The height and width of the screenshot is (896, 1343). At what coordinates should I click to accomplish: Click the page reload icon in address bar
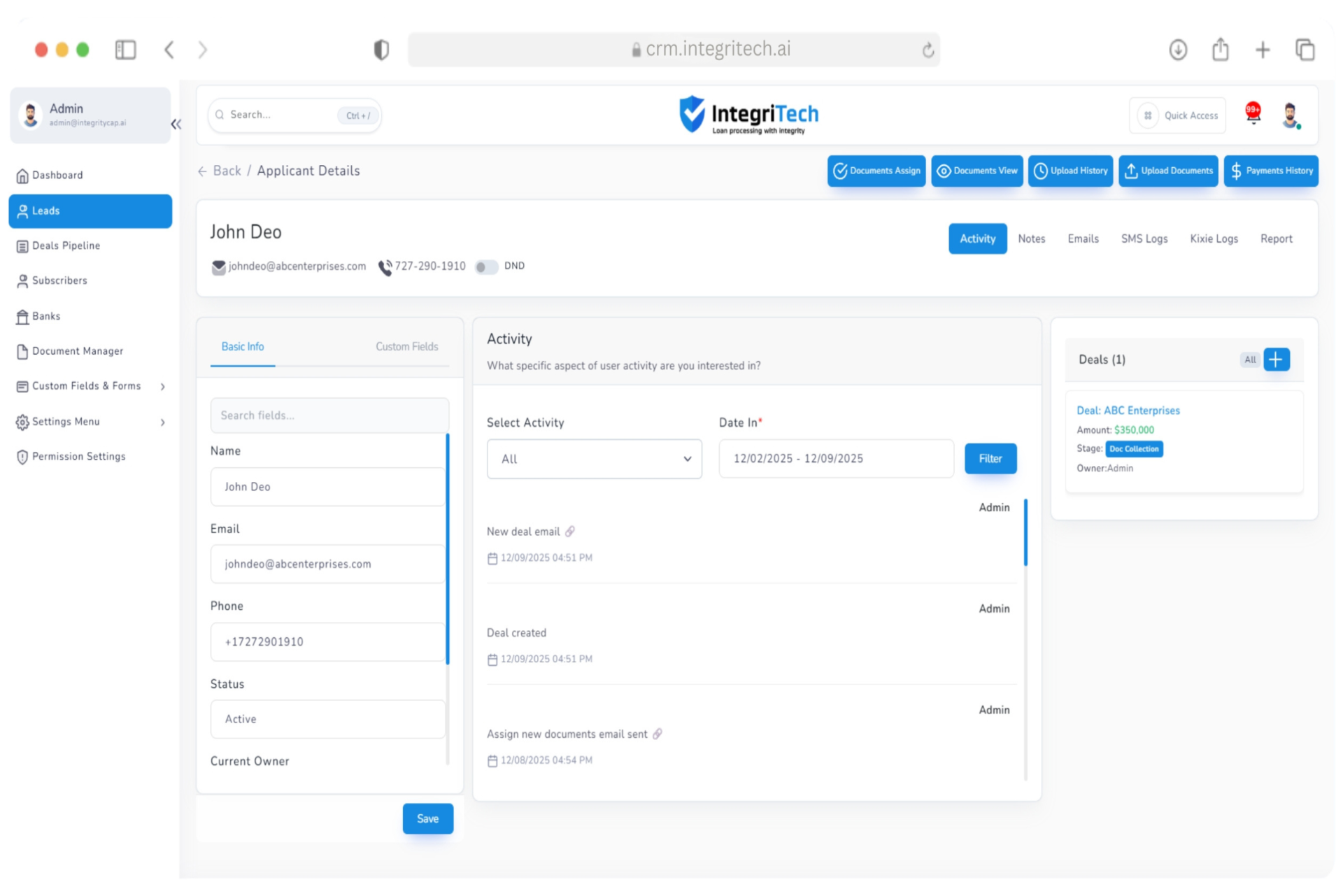coord(928,50)
